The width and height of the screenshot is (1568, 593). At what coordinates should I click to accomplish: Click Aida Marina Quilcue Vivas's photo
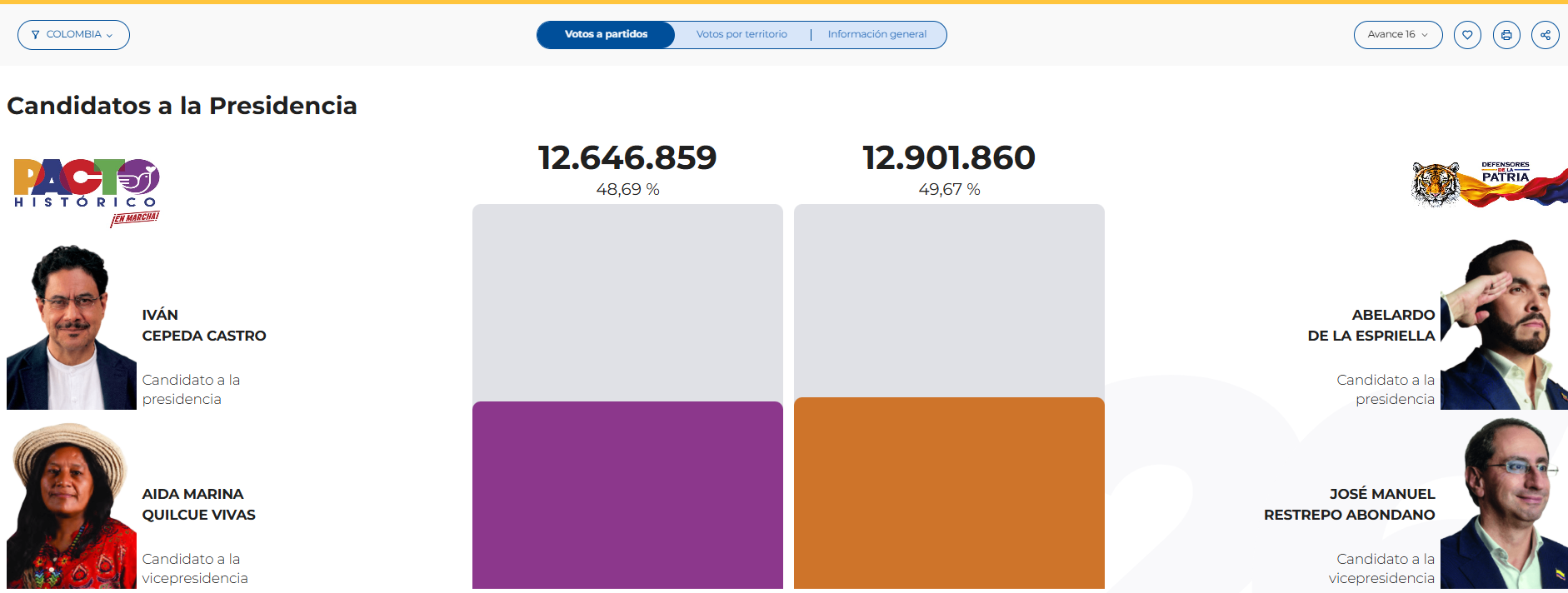72,506
